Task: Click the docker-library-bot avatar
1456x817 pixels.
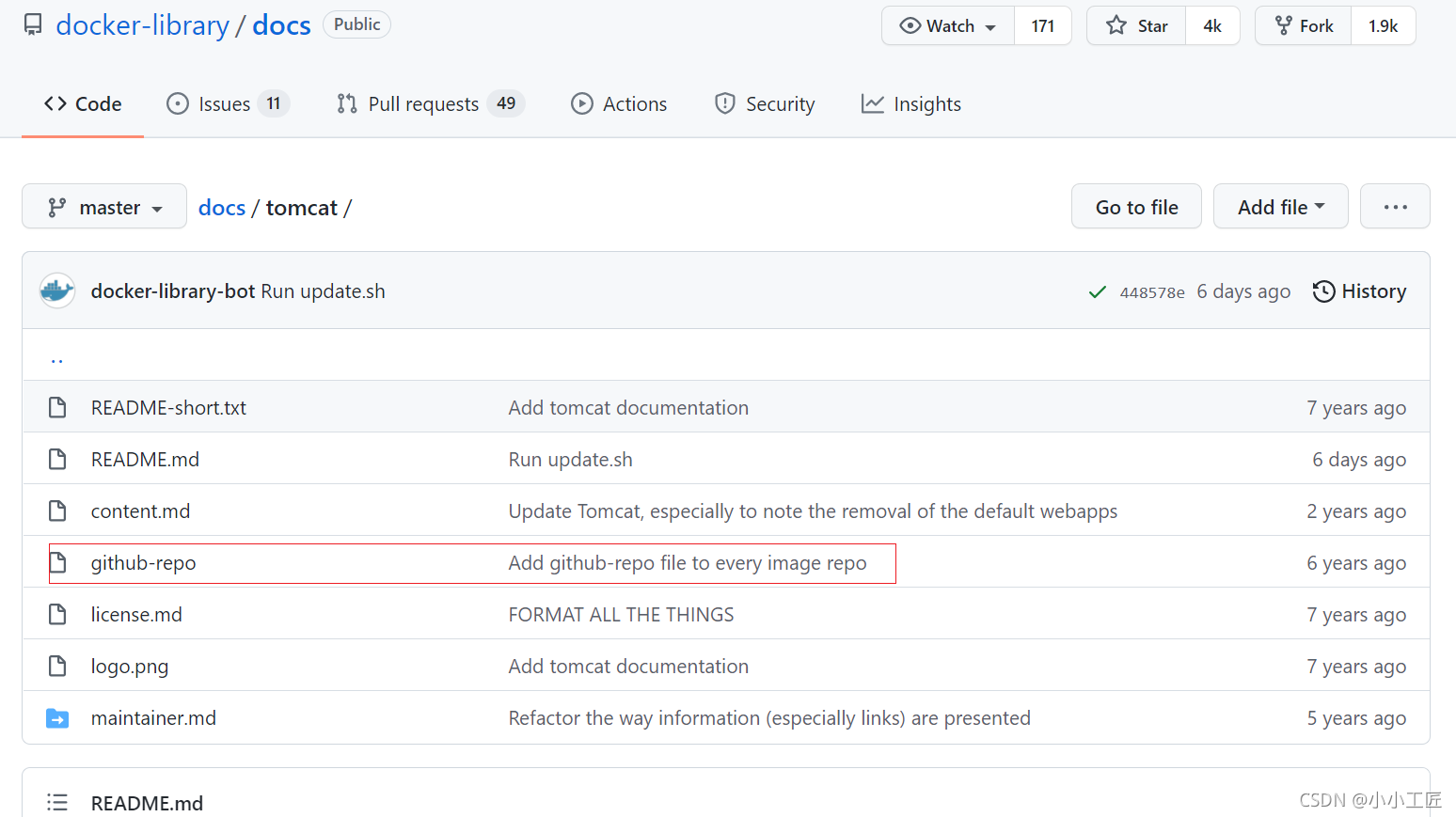Action: 56,291
